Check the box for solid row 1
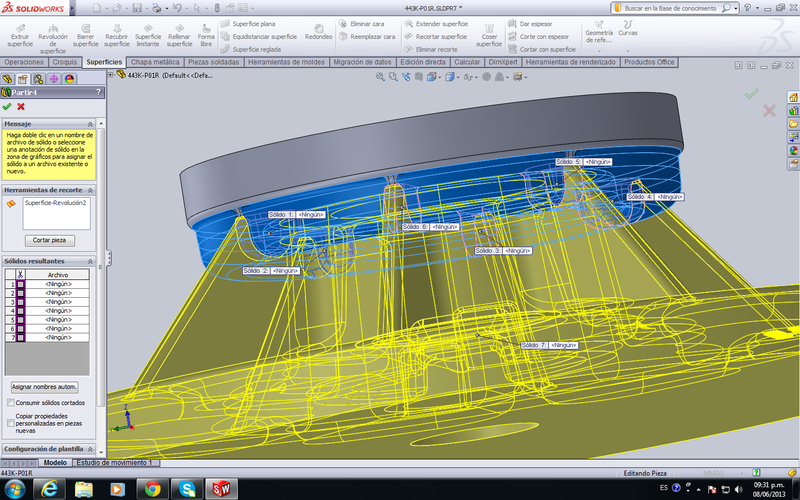This screenshot has width=800, height=500. click(20, 284)
